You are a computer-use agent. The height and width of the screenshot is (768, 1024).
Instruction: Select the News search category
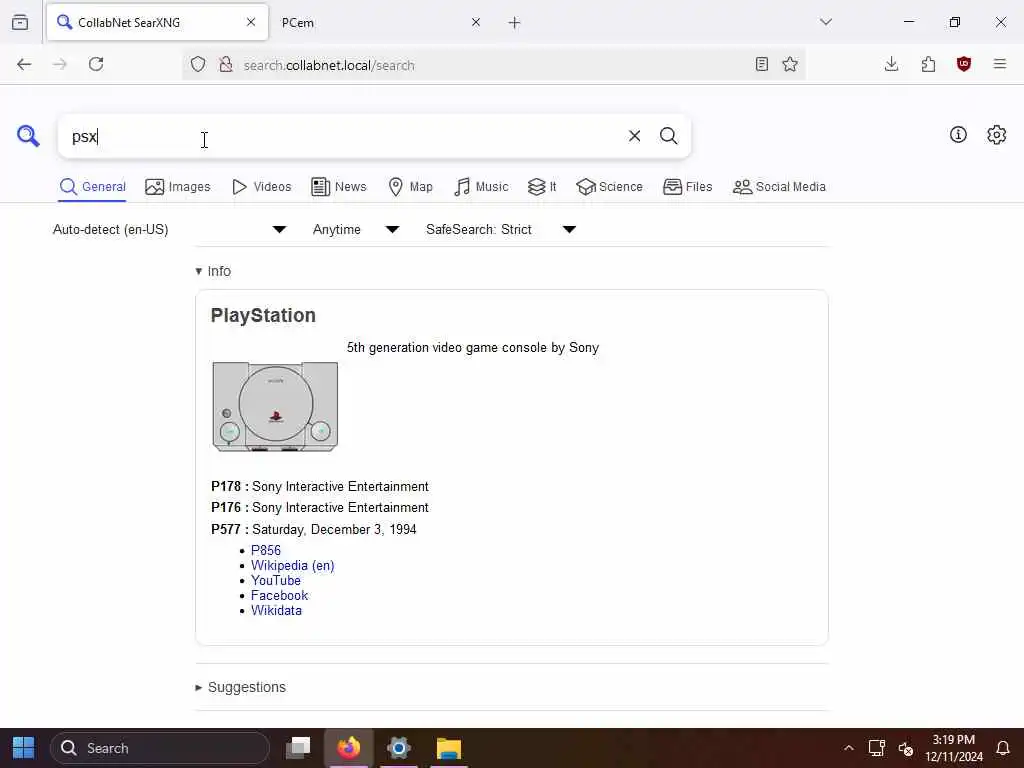339,187
